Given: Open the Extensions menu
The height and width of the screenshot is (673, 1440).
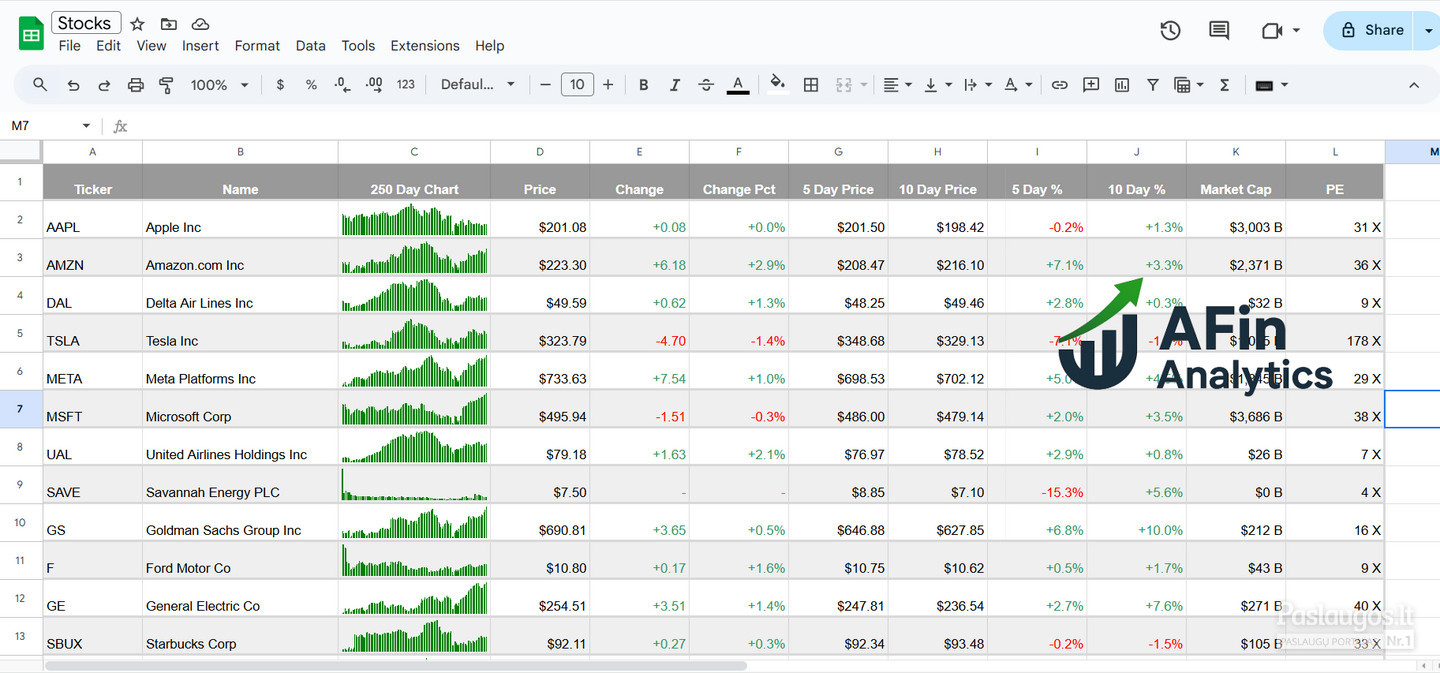Looking at the screenshot, I should [425, 46].
